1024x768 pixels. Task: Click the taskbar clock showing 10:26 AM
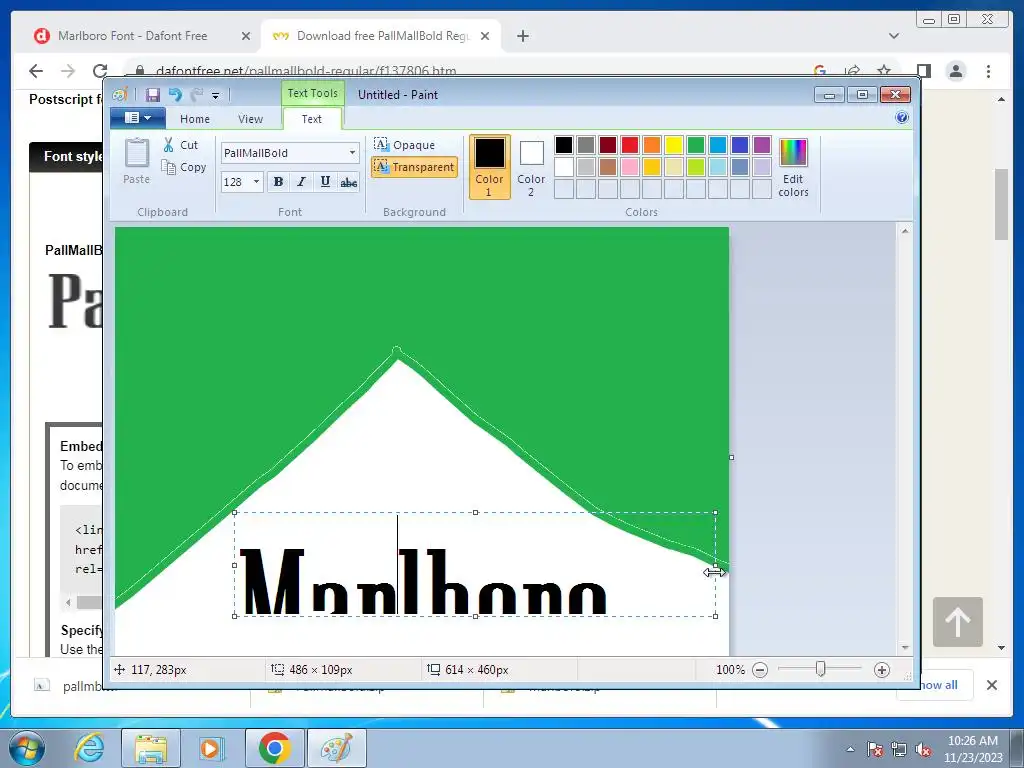[973, 749]
